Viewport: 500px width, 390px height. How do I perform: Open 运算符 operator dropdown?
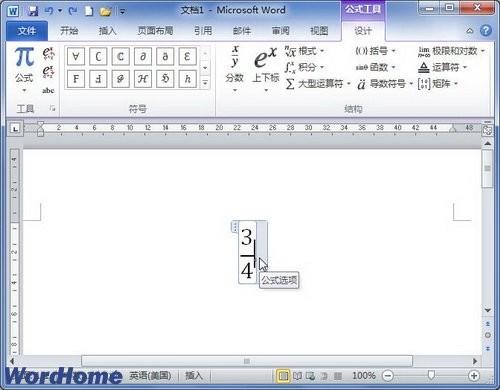(x=442, y=67)
